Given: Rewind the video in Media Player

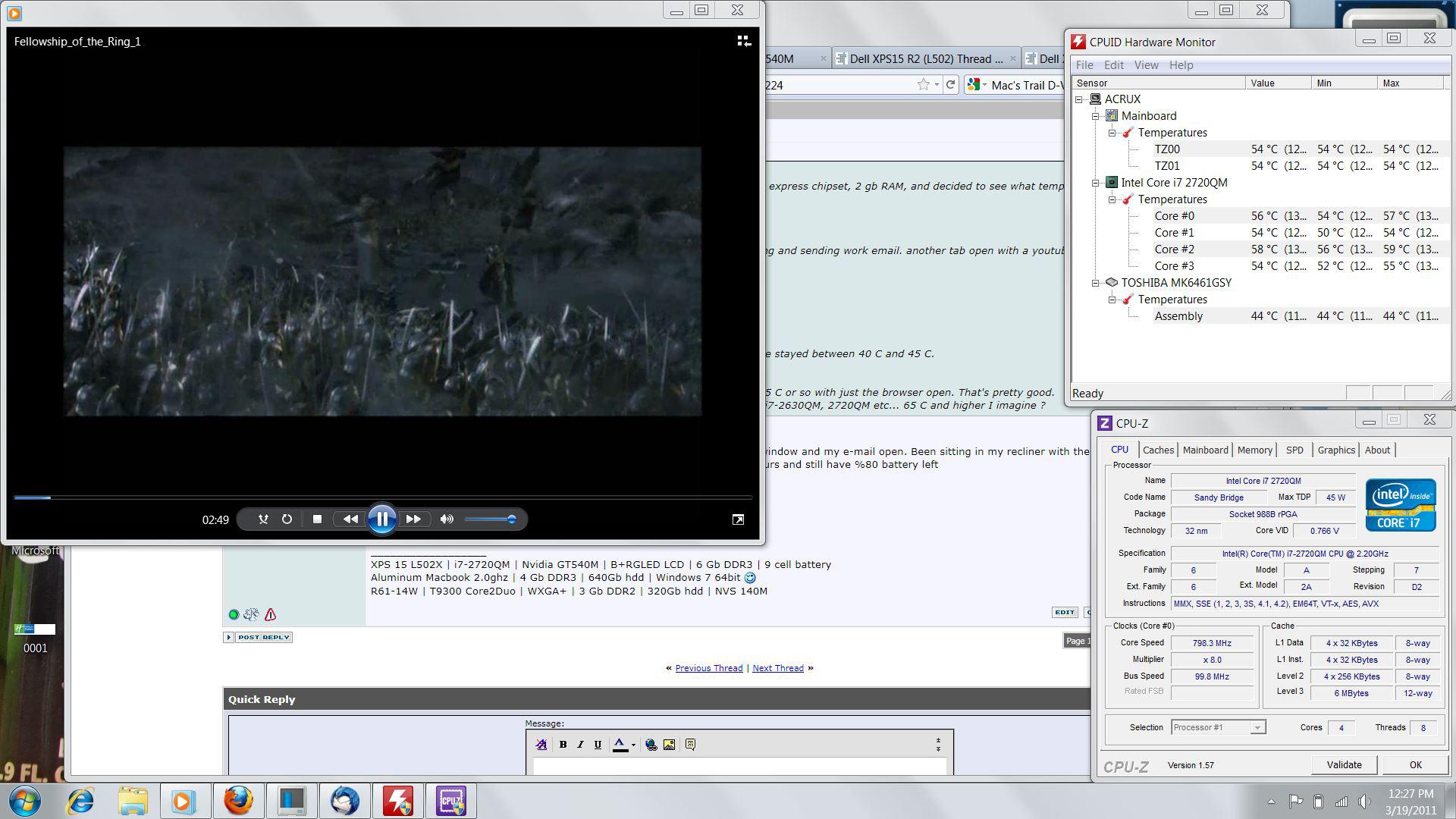Looking at the screenshot, I should click(x=350, y=519).
